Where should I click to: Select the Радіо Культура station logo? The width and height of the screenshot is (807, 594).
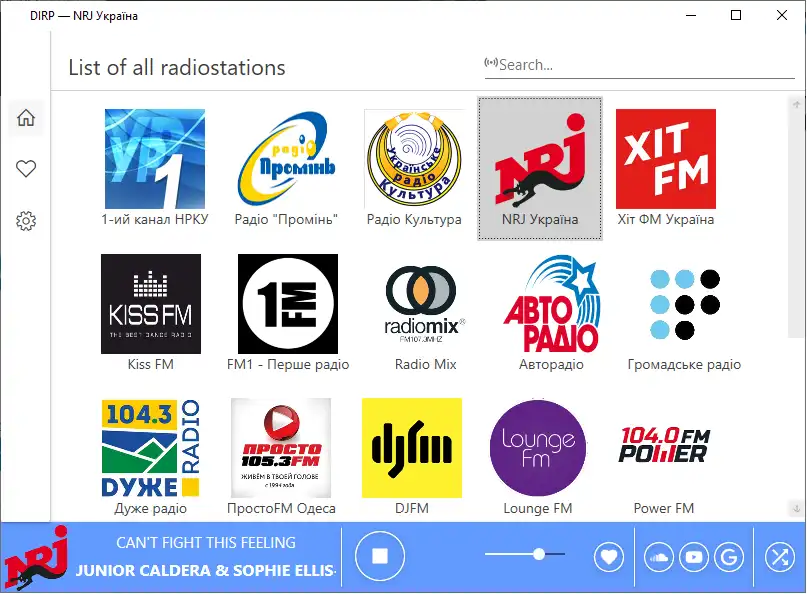414,159
